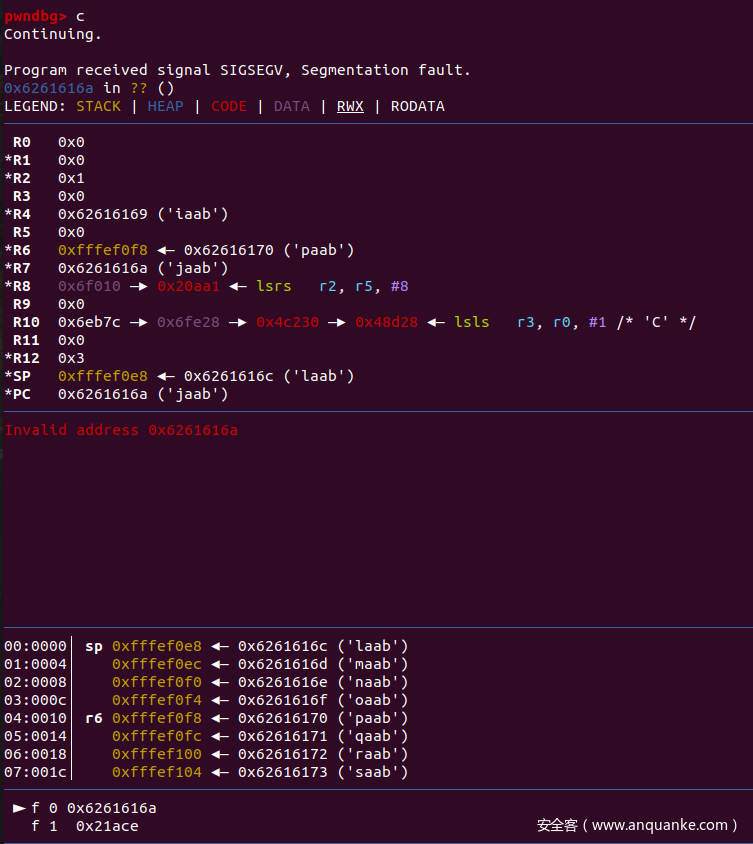Select stack entry 07:001c address 0xfffef104
The image size is (753, 844).
[157, 772]
